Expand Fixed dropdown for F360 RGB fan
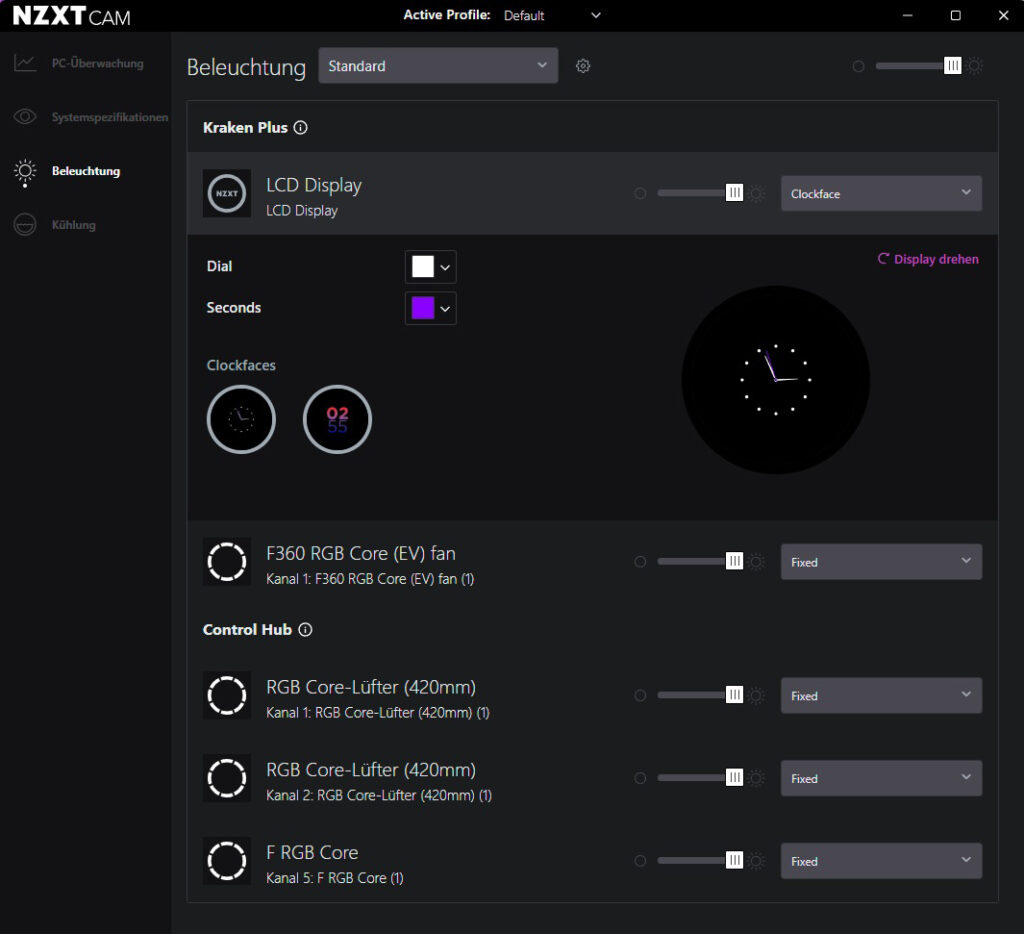Viewport: 1024px width, 934px height. [x=881, y=562]
